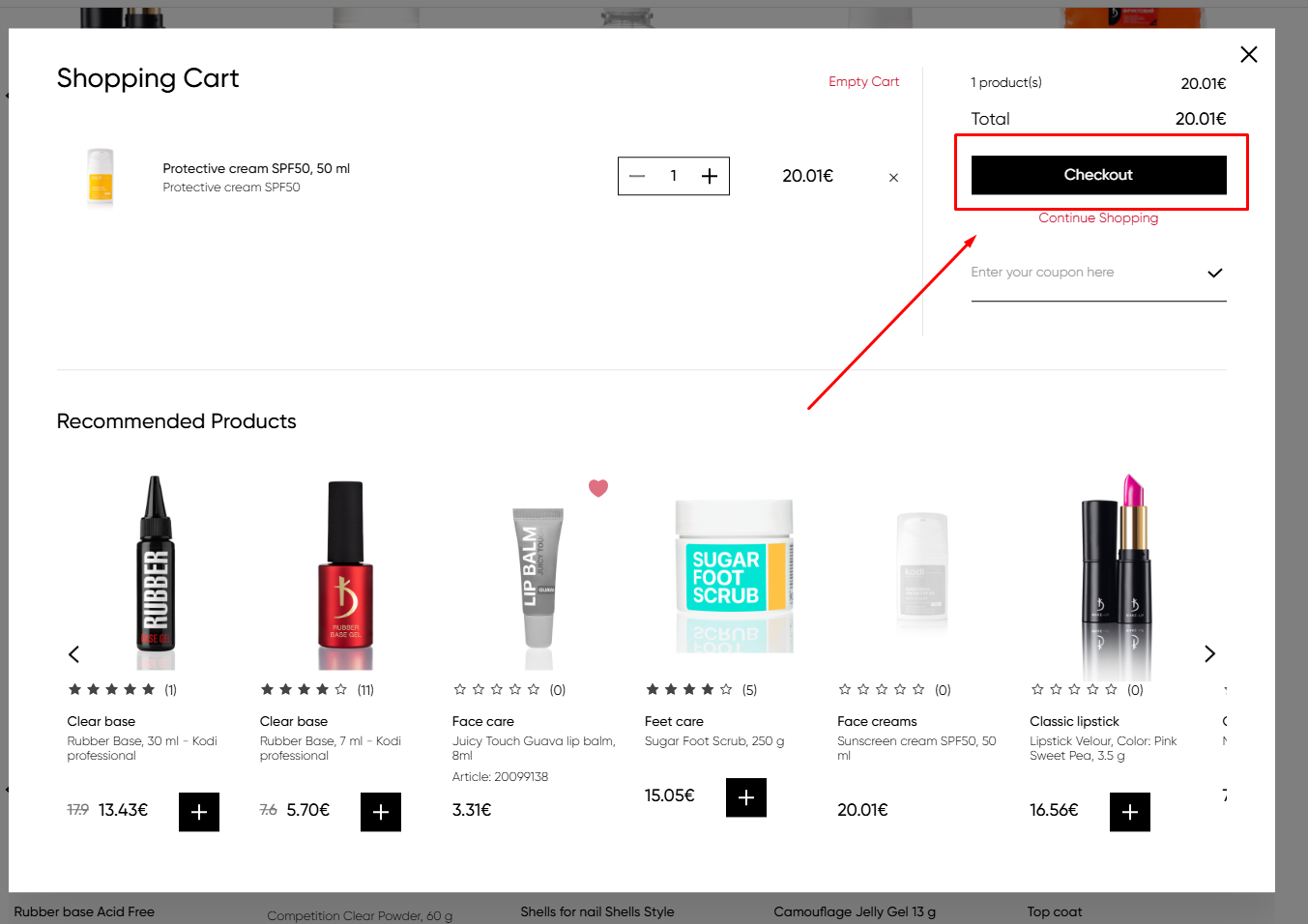Viewport: 1308px width, 924px height.
Task: Apply coupon with the checkmark icon
Action: click(1214, 274)
